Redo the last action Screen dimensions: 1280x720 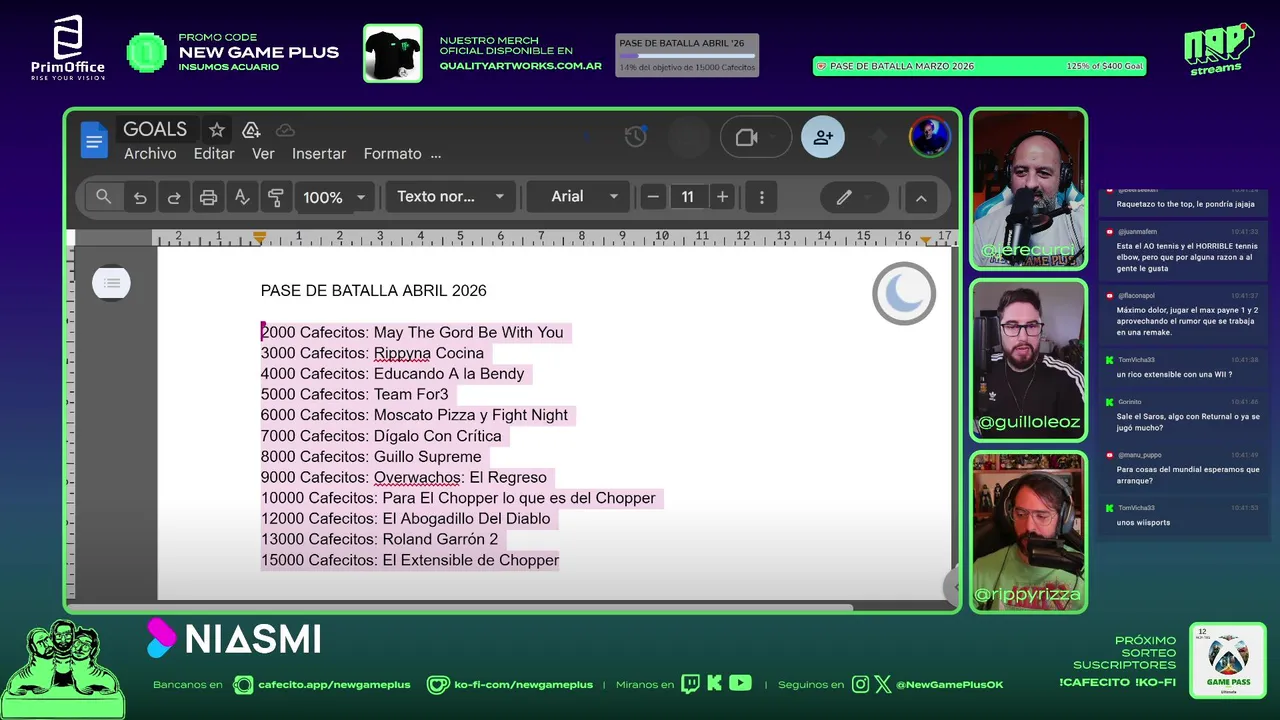click(174, 198)
